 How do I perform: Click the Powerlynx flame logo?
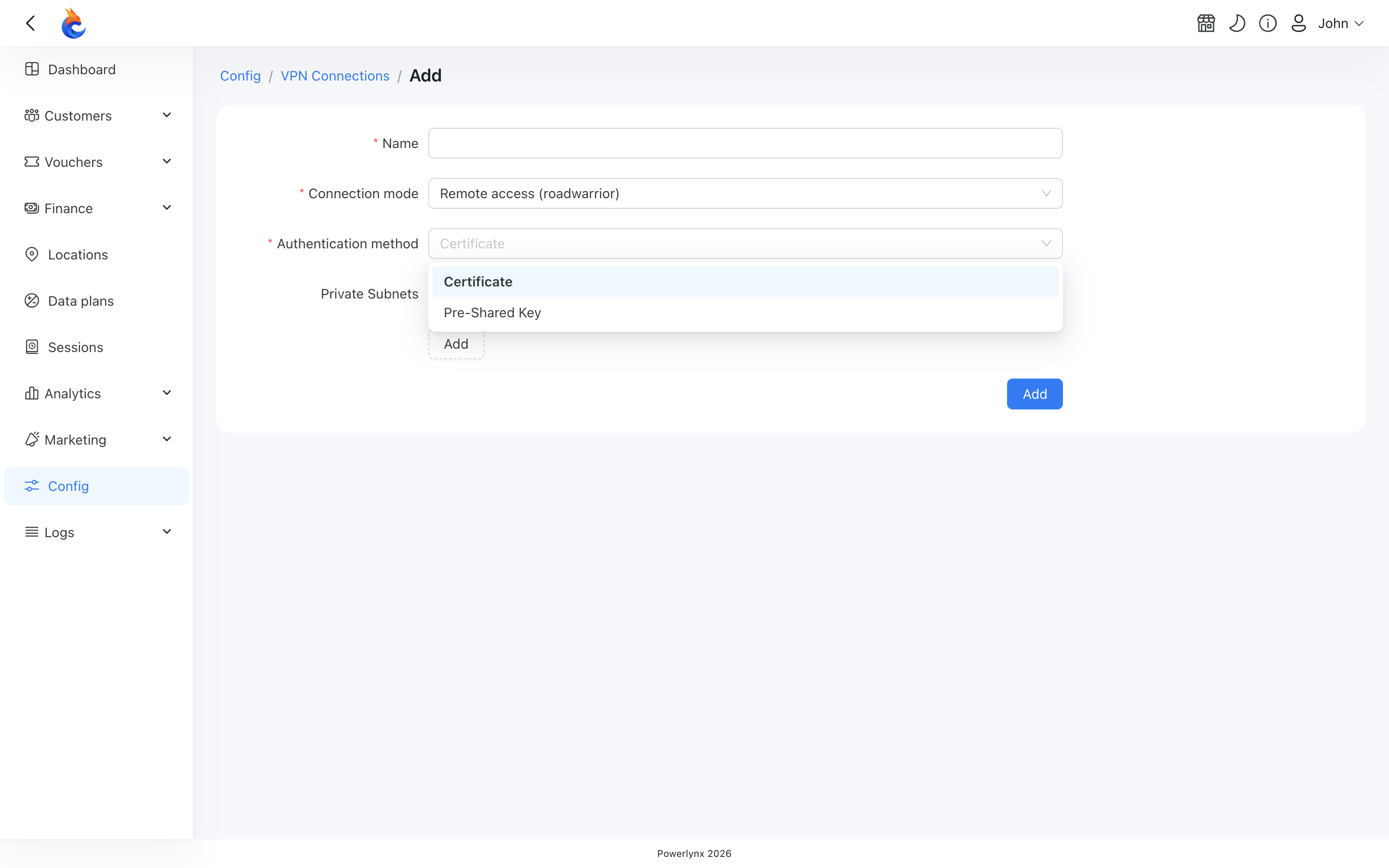point(73,23)
